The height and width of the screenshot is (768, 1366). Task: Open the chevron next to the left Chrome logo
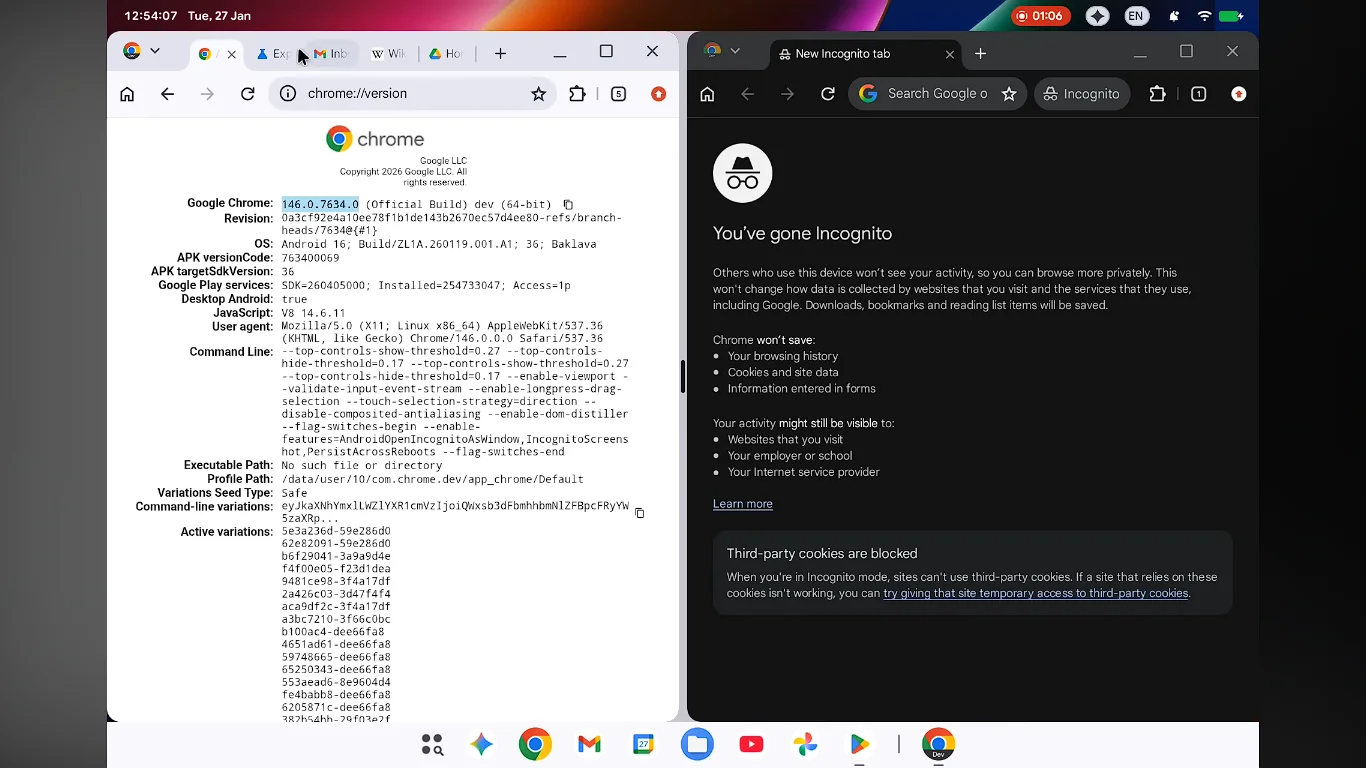pyautogui.click(x=154, y=51)
